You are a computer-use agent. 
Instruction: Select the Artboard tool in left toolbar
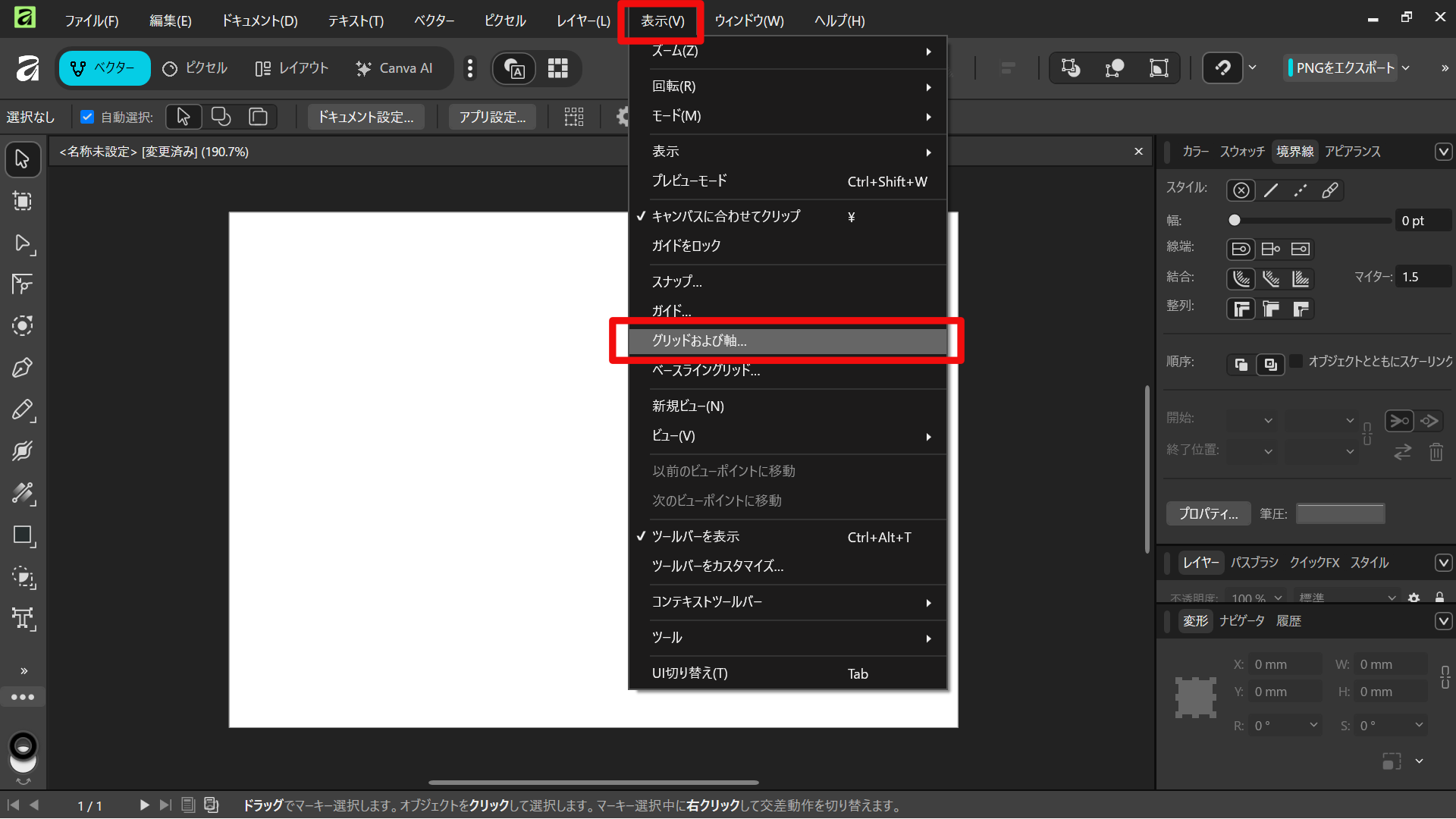(23, 201)
